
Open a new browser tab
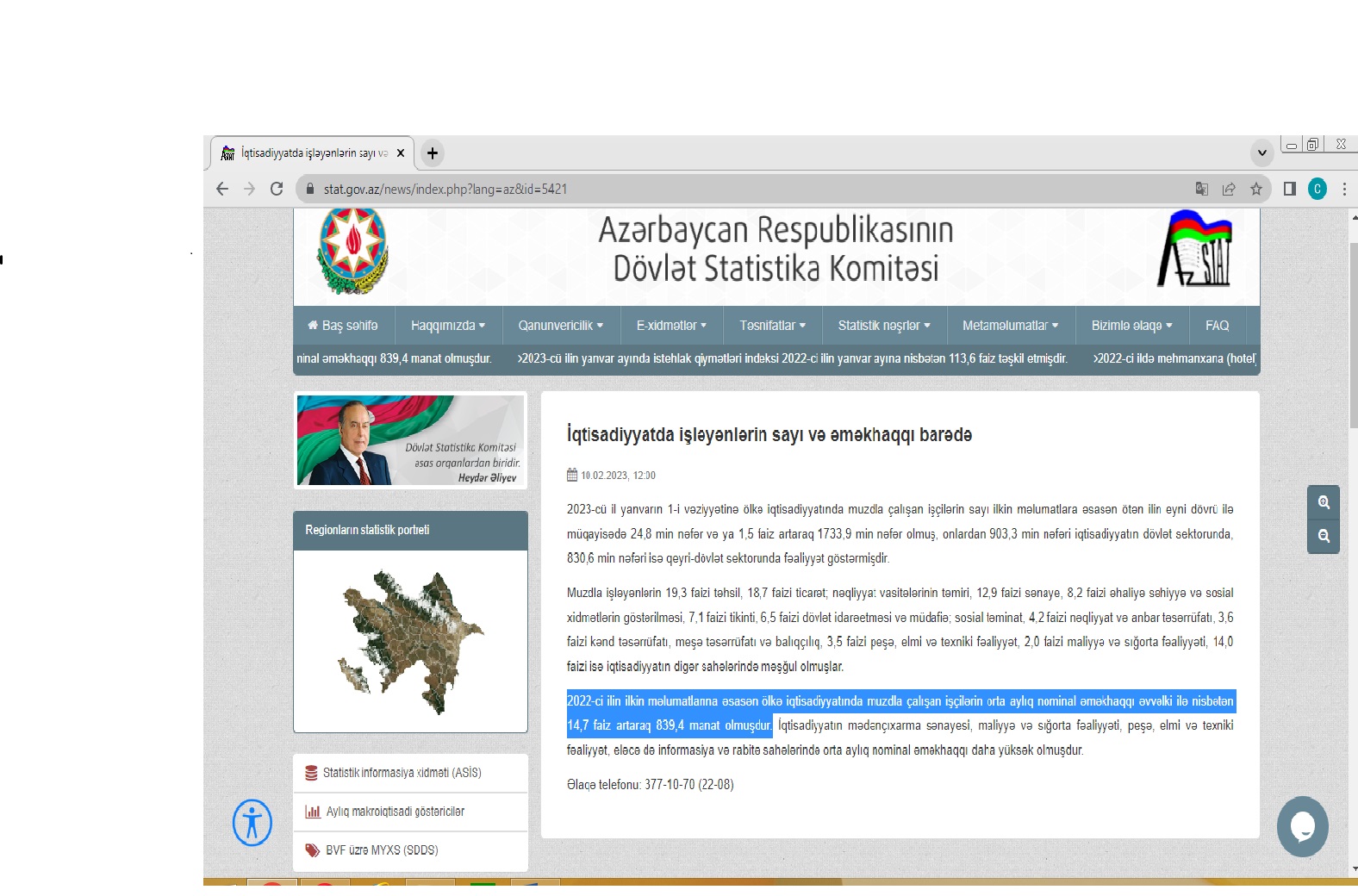click(433, 153)
